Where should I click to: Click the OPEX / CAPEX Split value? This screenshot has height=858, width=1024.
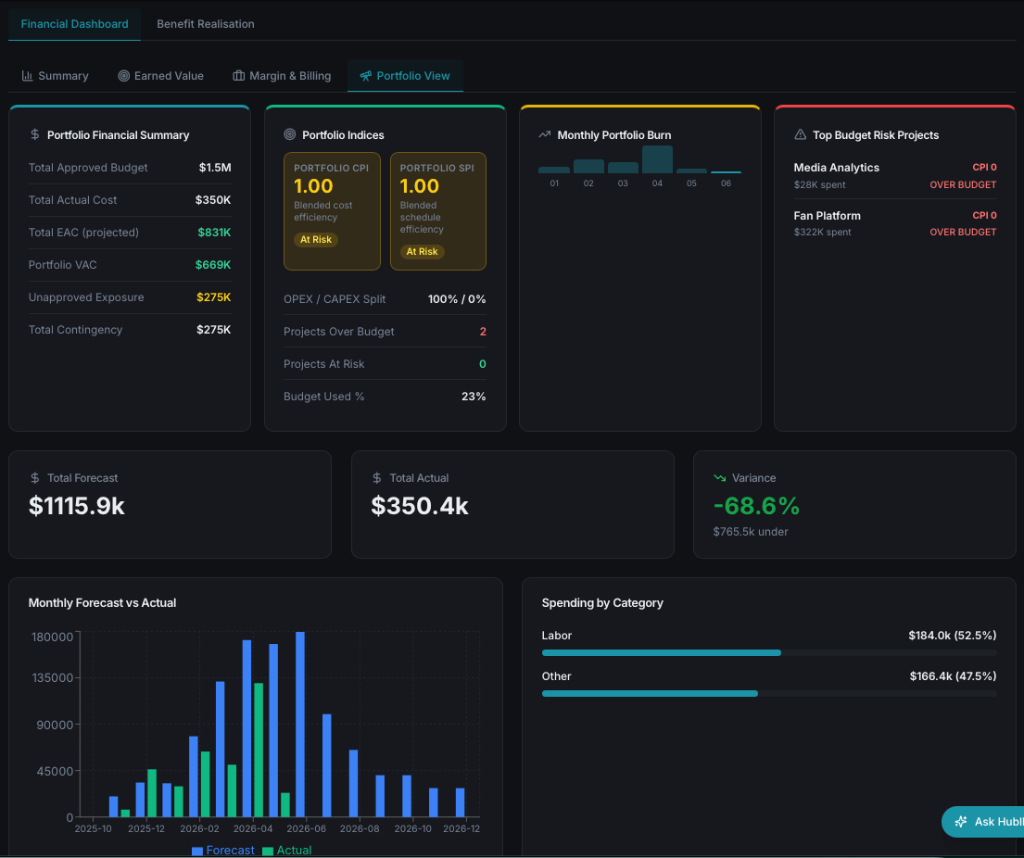click(x=456, y=299)
